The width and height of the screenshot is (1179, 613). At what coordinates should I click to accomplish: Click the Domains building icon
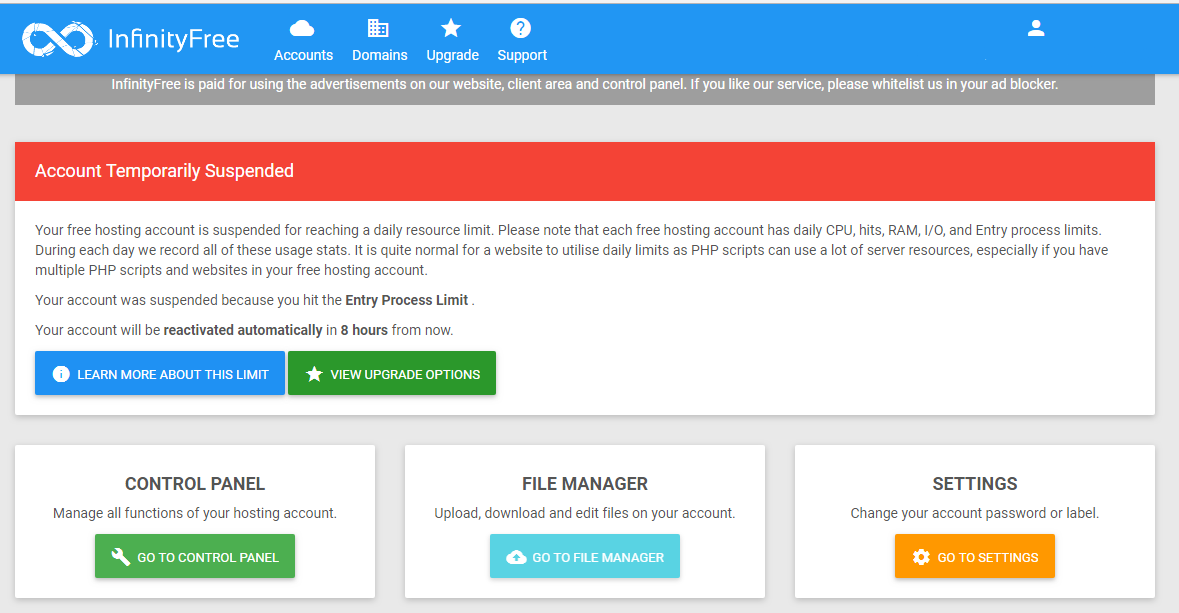tap(378, 29)
